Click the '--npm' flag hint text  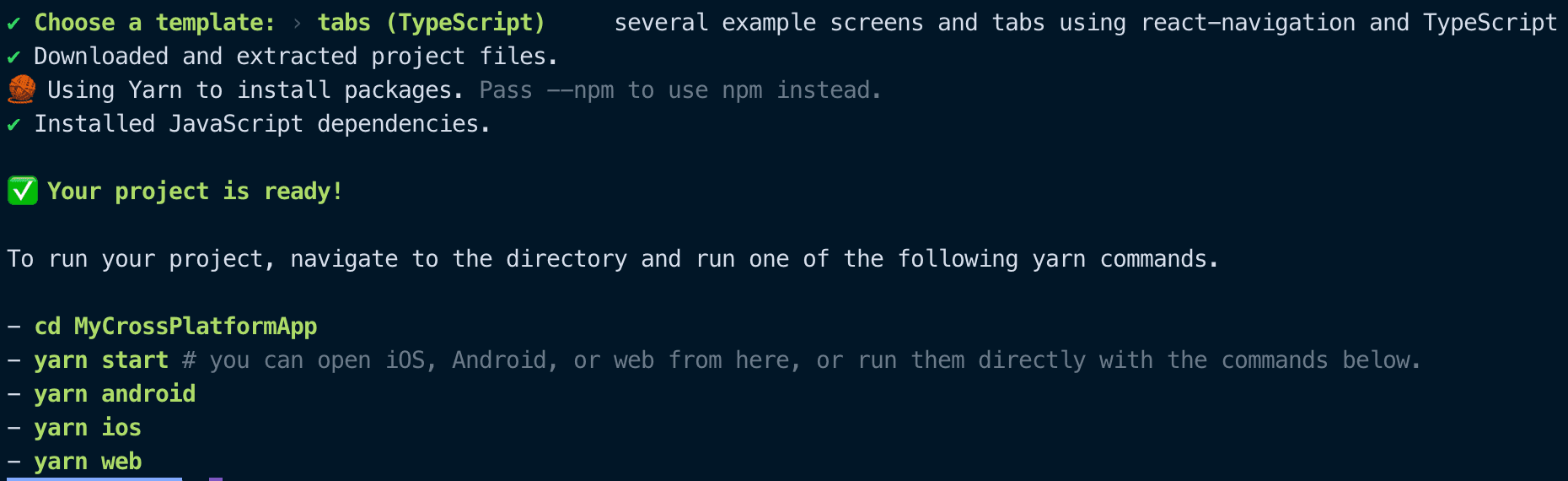click(x=580, y=90)
